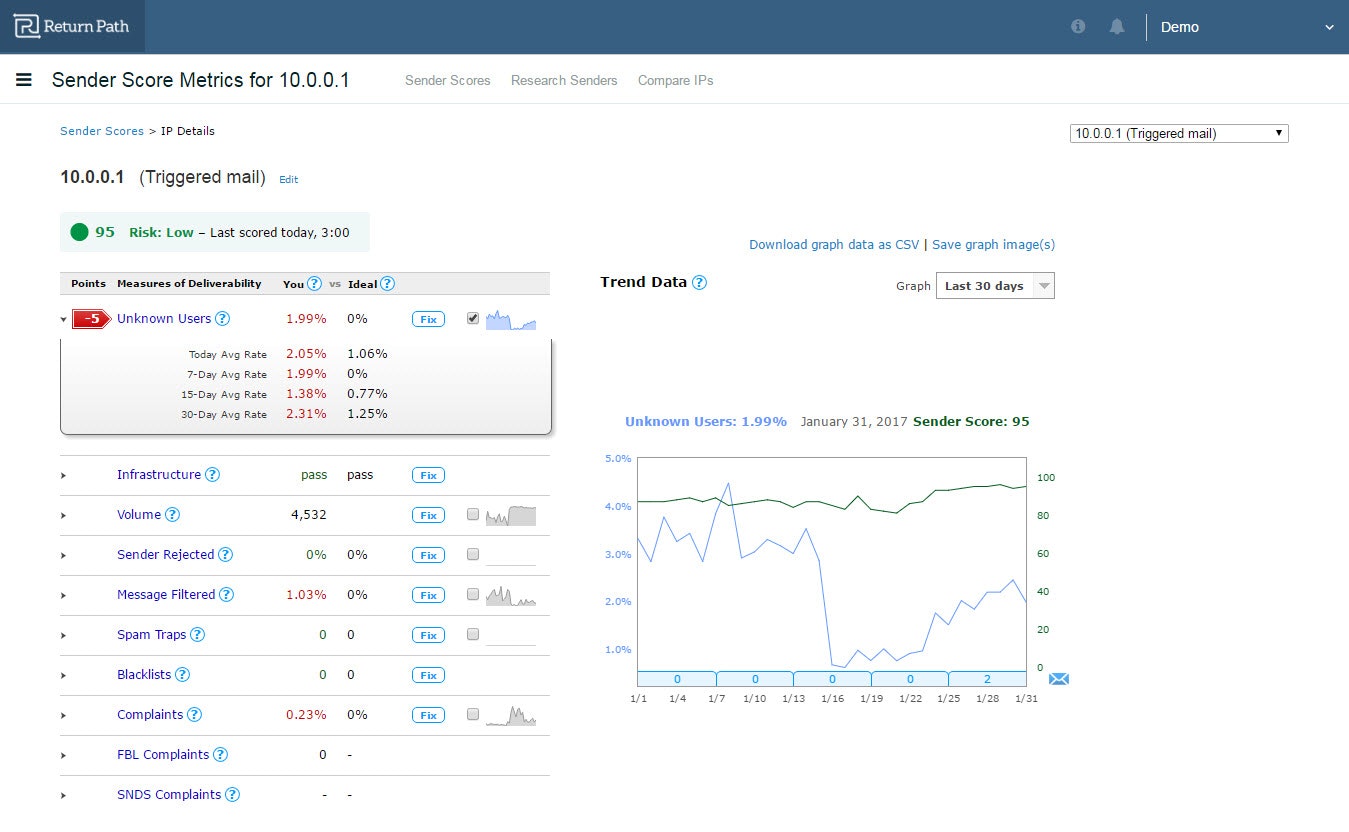Expand the Blacklists row arrow
The height and width of the screenshot is (832, 1349).
click(x=63, y=676)
